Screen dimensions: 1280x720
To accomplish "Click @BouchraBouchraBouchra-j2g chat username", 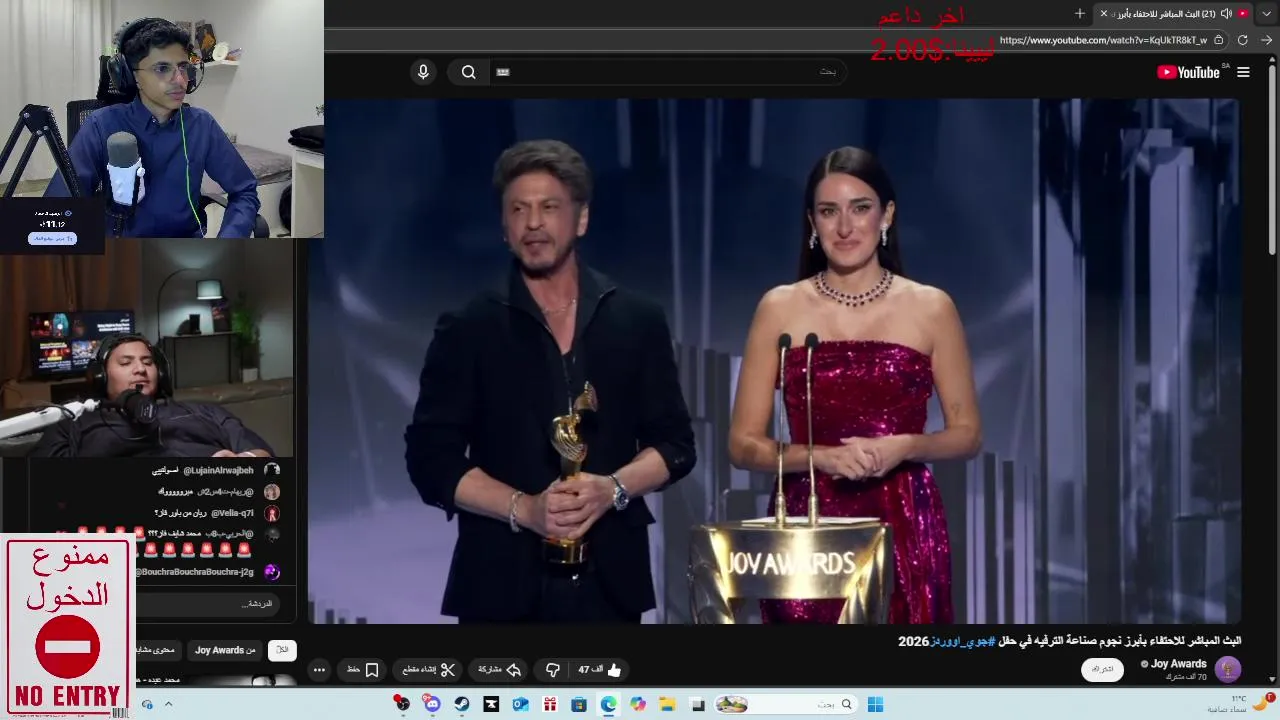I will 195,572.
